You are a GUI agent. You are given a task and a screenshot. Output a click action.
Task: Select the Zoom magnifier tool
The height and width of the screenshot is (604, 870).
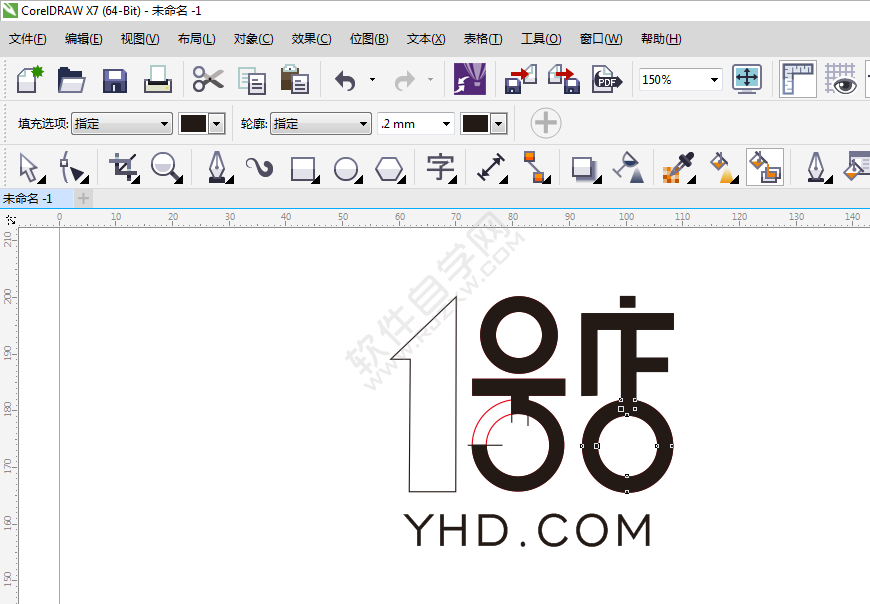[x=166, y=168]
